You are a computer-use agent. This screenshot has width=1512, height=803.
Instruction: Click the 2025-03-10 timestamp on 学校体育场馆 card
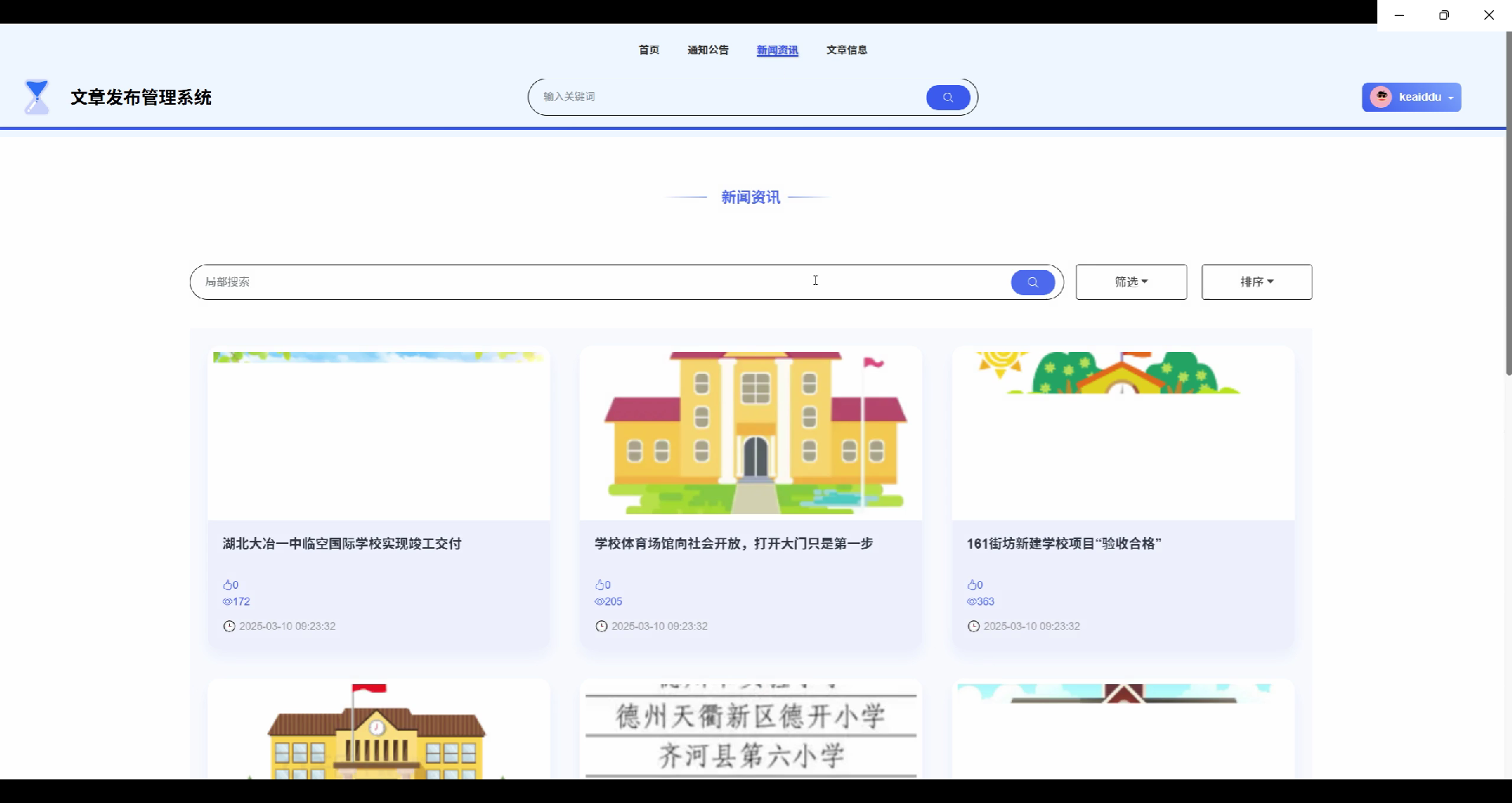point(660,627)
